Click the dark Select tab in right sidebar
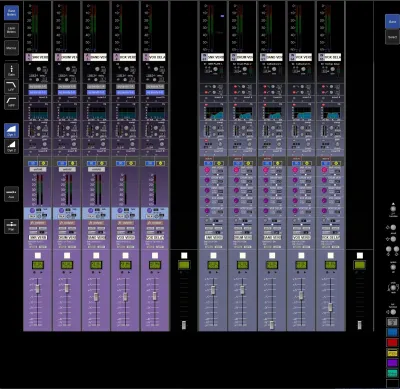Screen dimensions: 400x389 tap(392, 37)
